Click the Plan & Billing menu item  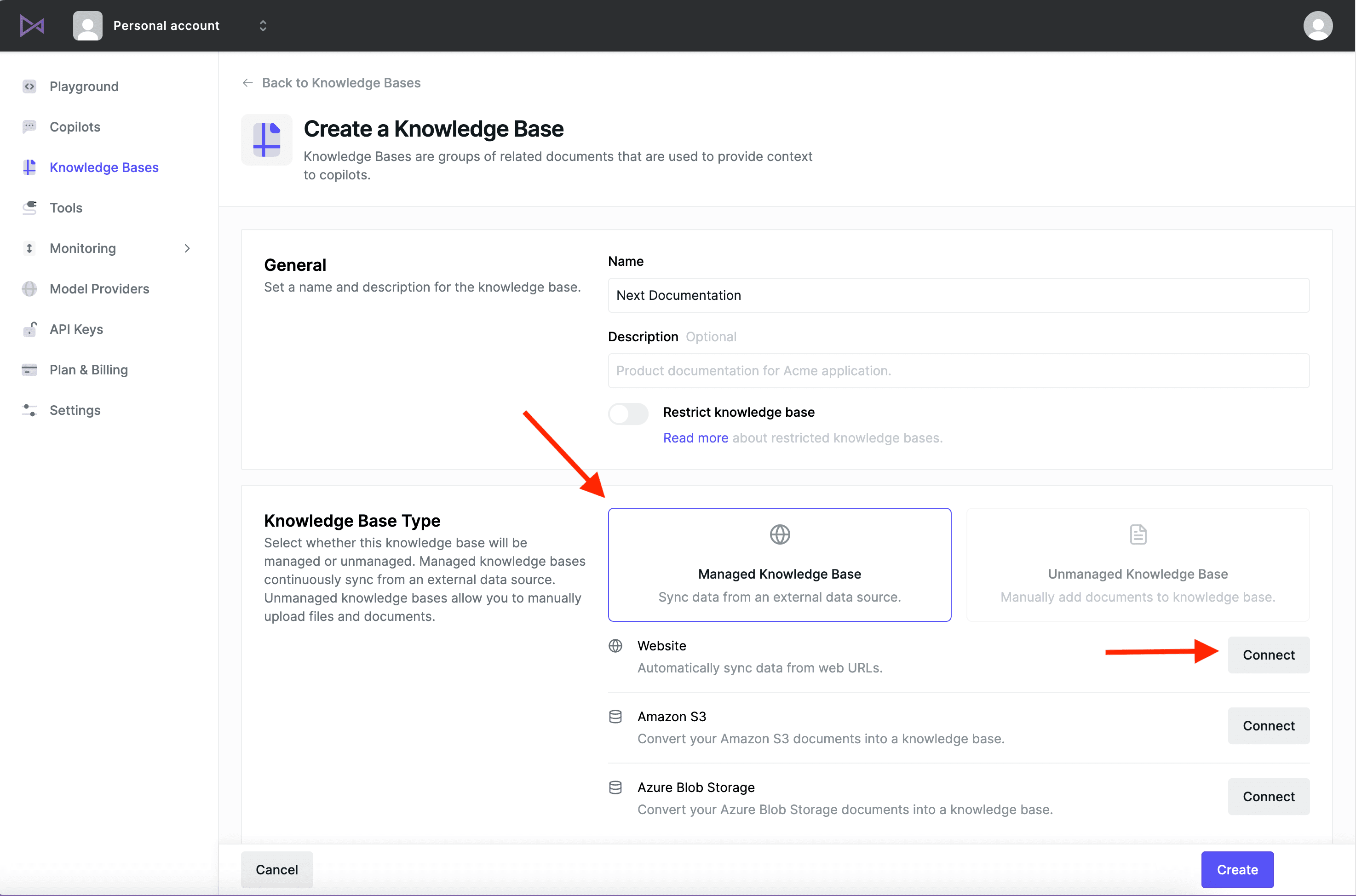pyautogui.click(x=88, y=369)
